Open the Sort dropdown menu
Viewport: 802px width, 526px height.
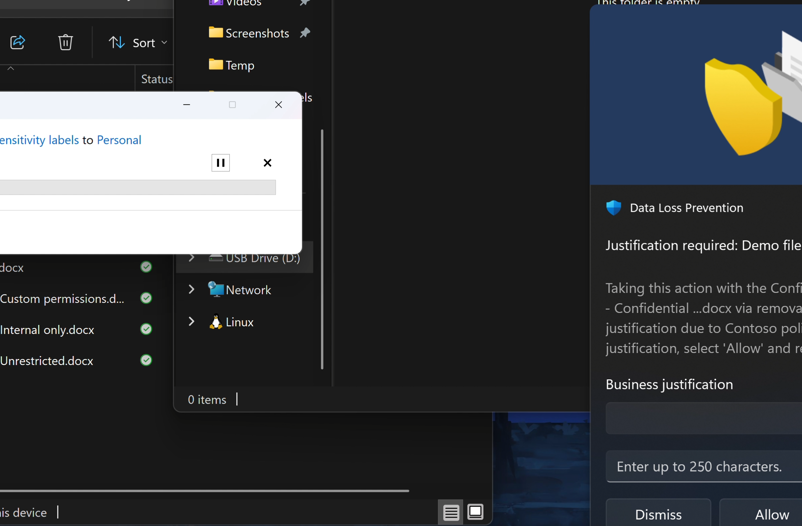138,42
